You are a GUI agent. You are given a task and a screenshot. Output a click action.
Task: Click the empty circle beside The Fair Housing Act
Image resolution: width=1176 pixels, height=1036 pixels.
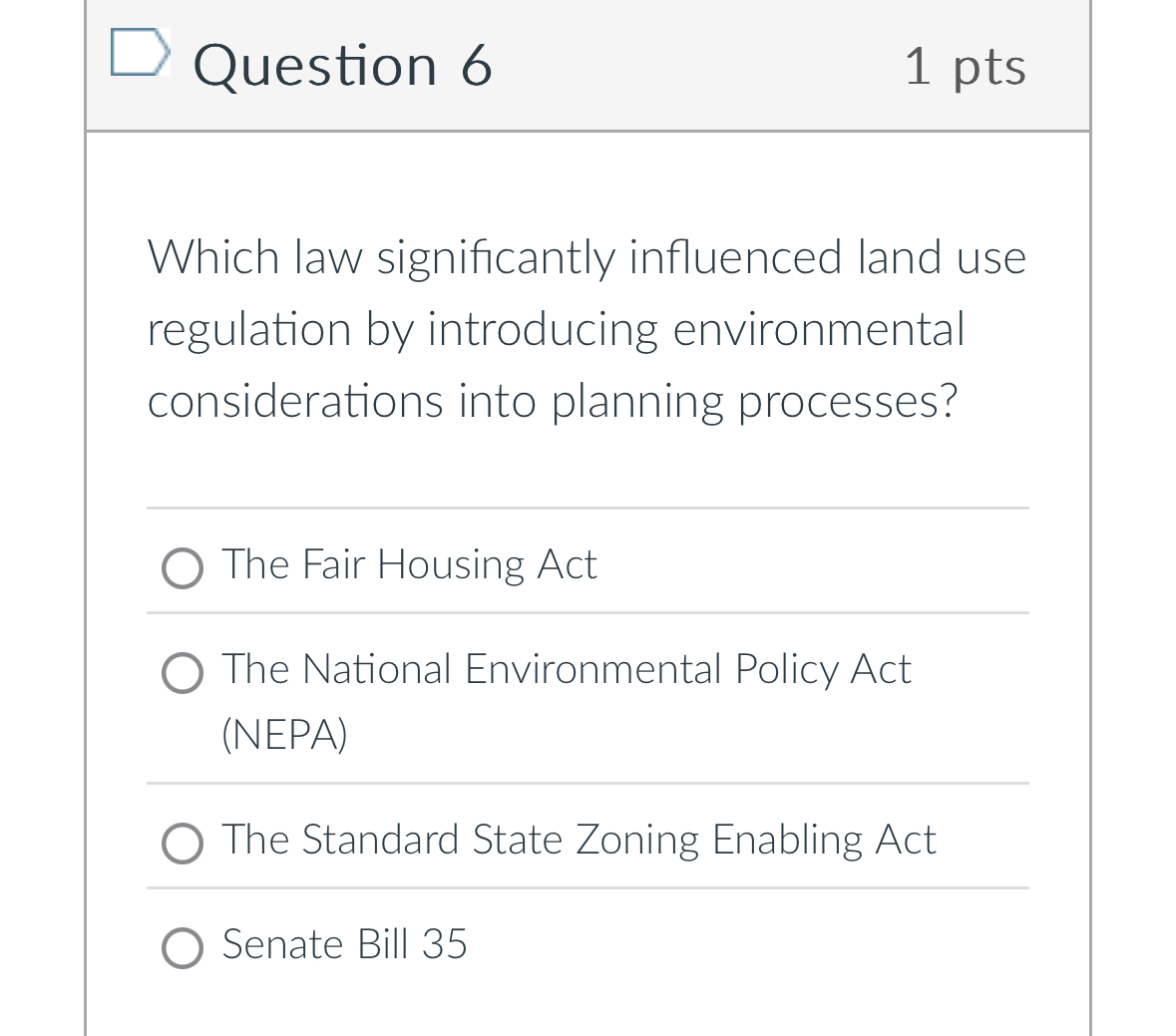183,568
